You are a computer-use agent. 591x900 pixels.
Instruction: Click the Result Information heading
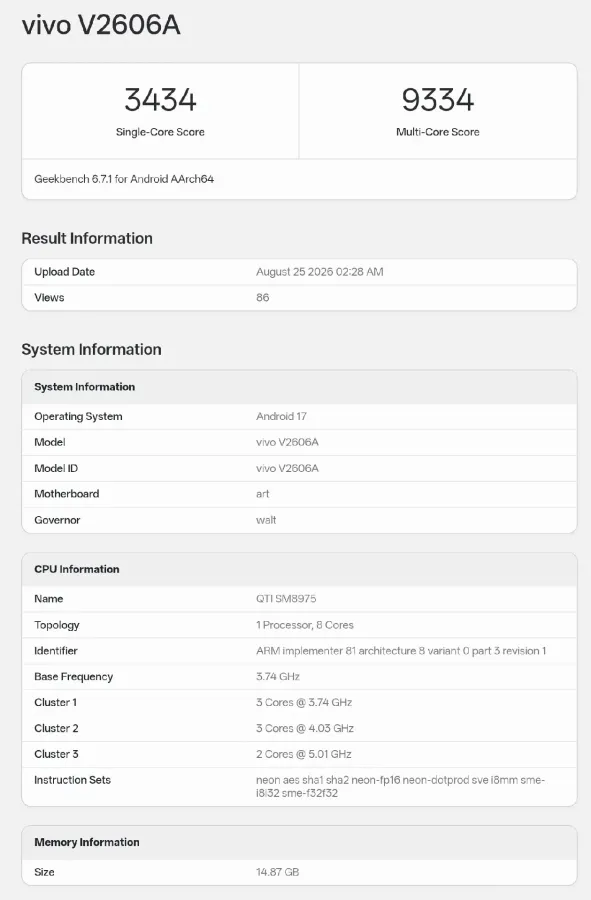pyautogui.click(x=87, y=238)
